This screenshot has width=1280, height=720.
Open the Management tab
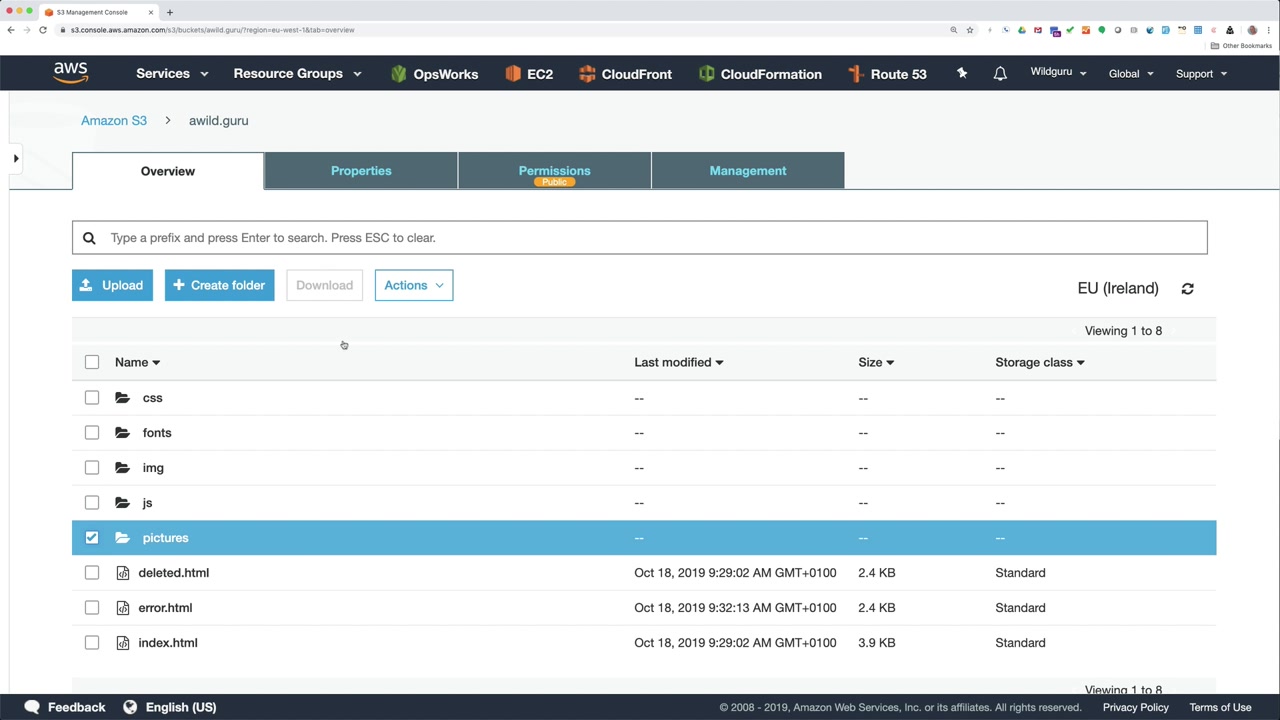[x=748, y=171]
